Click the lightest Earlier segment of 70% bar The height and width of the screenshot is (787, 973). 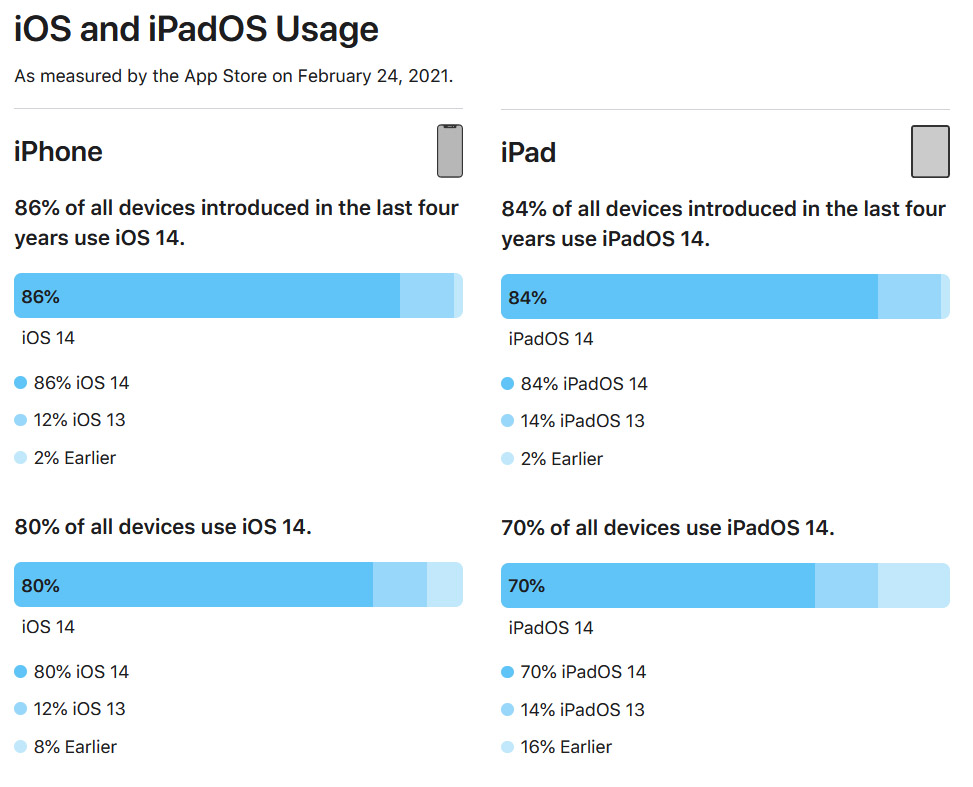(914, 585)
